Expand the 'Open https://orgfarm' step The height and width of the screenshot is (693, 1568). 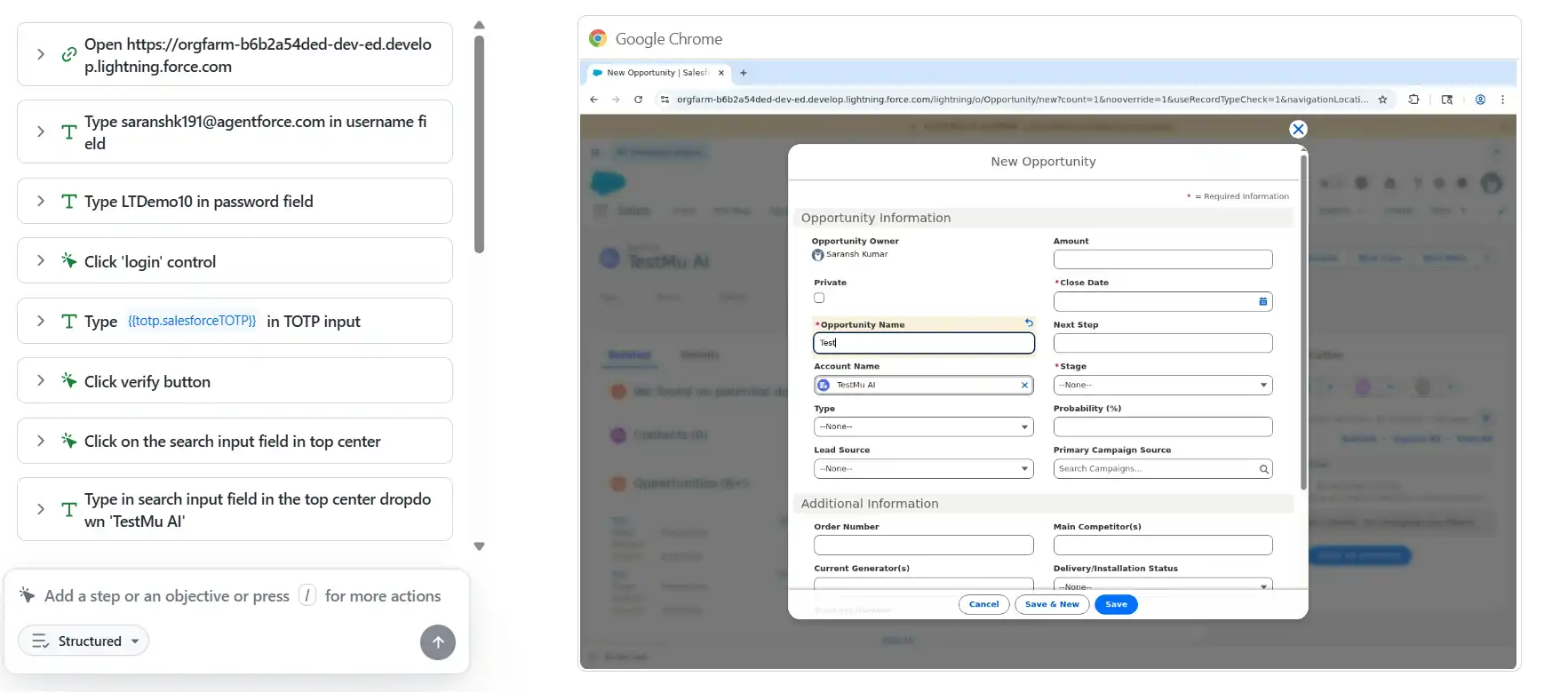point(41,54)
